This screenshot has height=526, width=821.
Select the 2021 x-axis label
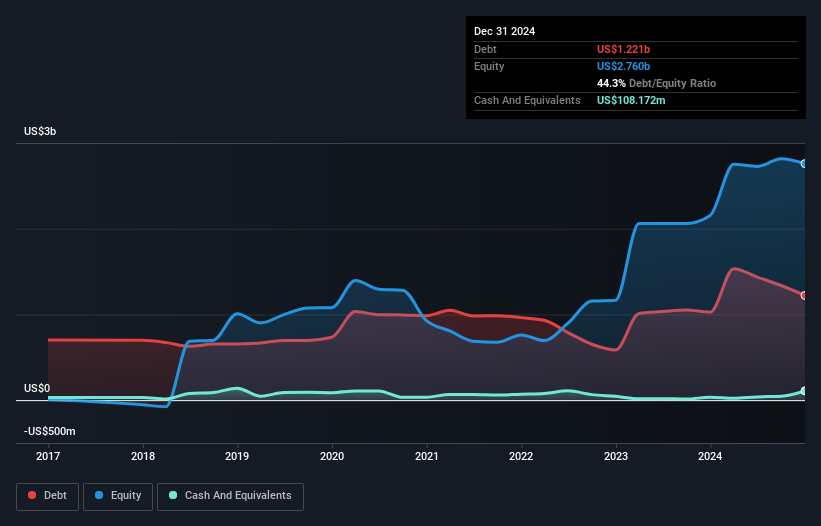pyautogui.click(x=427, y=456)
